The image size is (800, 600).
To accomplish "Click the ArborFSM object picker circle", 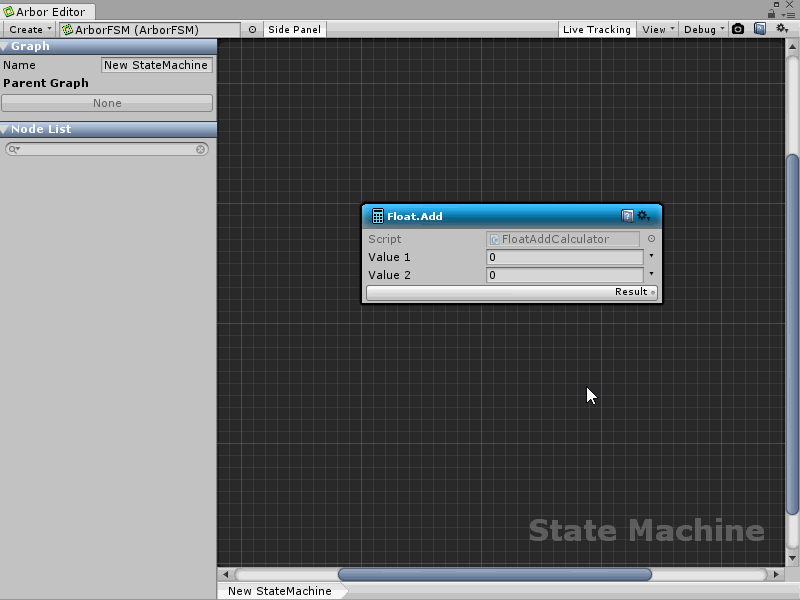I will pos(252,30).
